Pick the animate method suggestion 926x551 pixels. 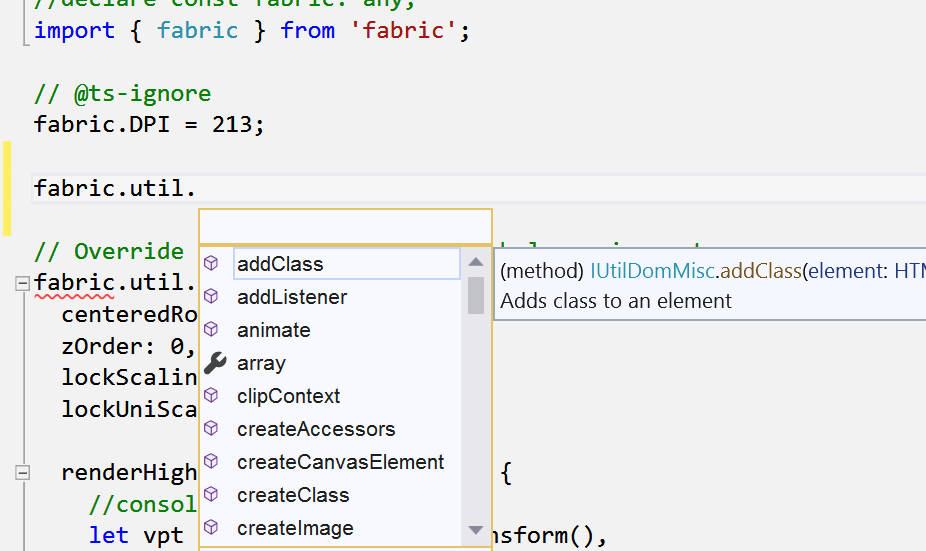point(273,330)
